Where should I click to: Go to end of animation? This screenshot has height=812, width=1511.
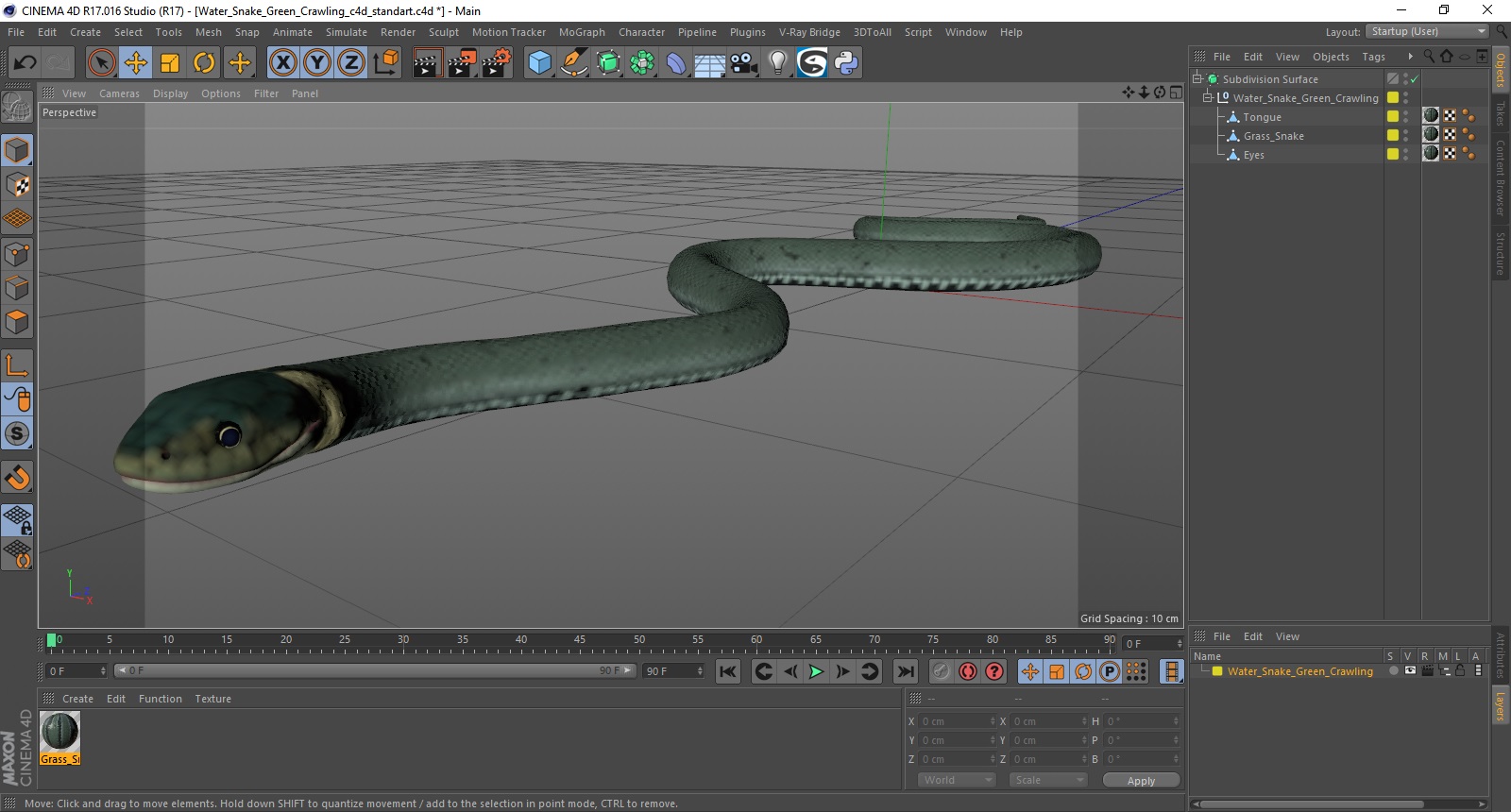(x=906, y=671)
